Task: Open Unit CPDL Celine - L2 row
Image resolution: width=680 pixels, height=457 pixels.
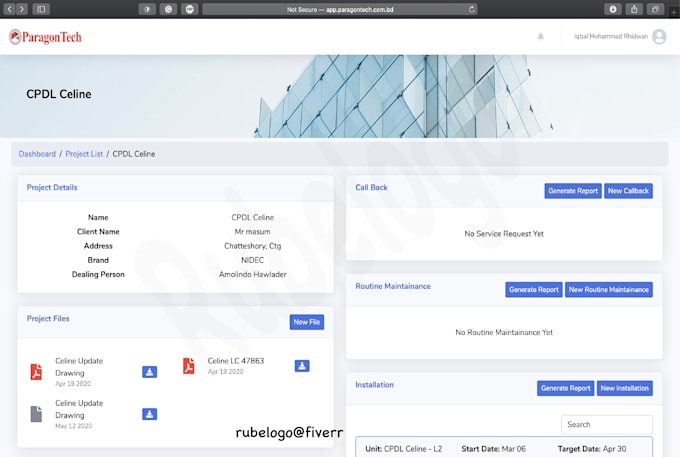Action: click(504, 447)
